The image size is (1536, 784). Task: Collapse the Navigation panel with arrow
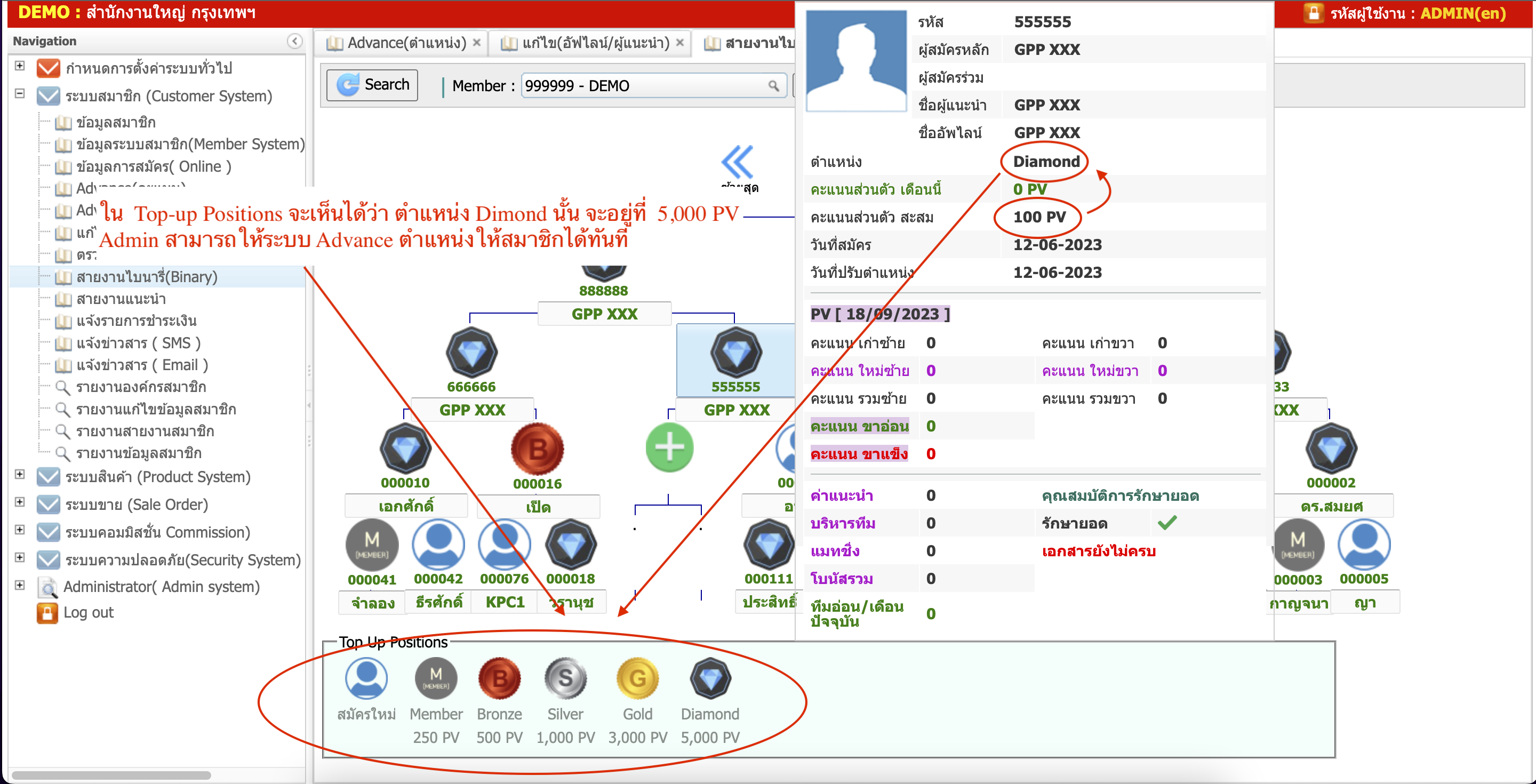tap(294, 41)
